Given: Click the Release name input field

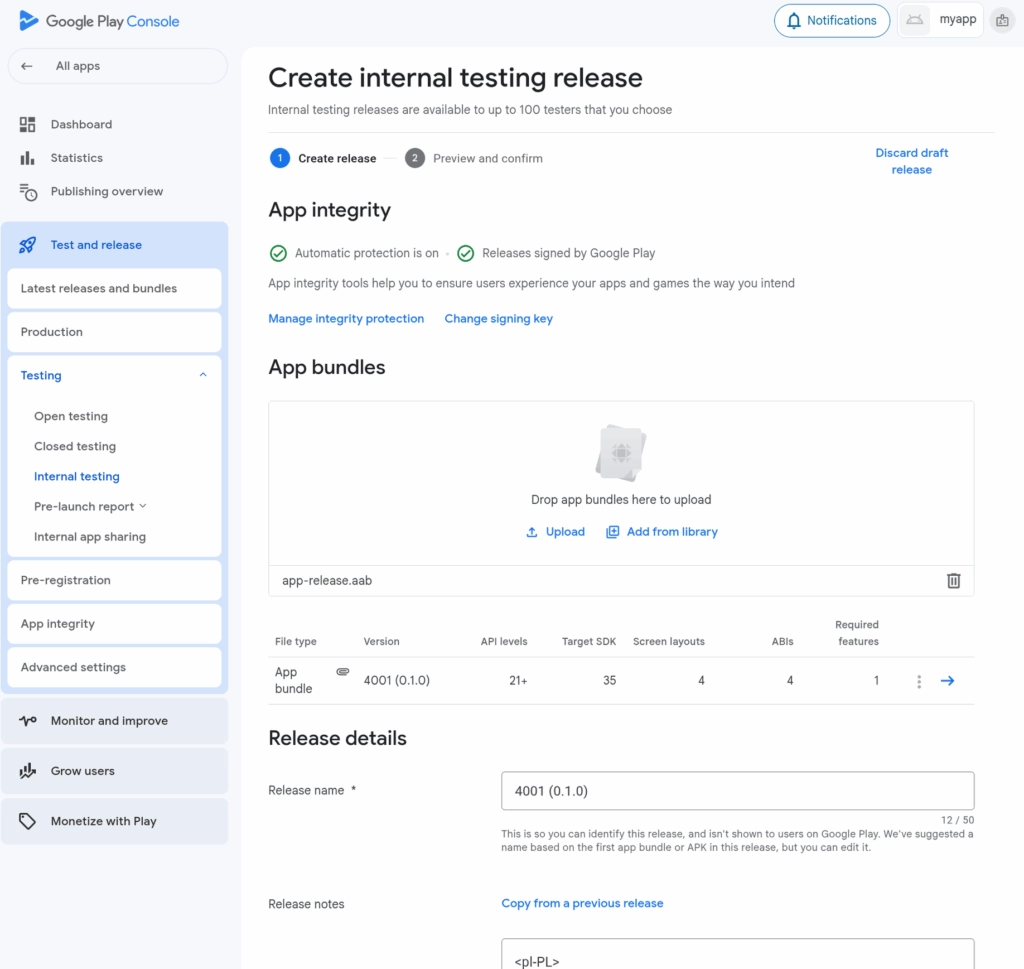Looking at the screenshot, I should tap(737, 791).
